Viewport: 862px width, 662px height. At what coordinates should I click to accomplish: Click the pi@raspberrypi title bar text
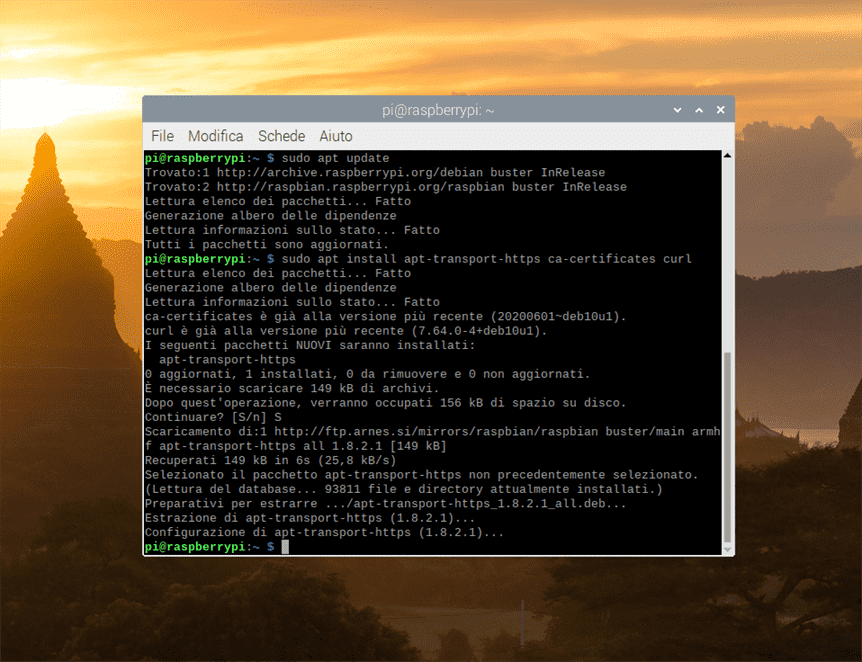(438, 110)
